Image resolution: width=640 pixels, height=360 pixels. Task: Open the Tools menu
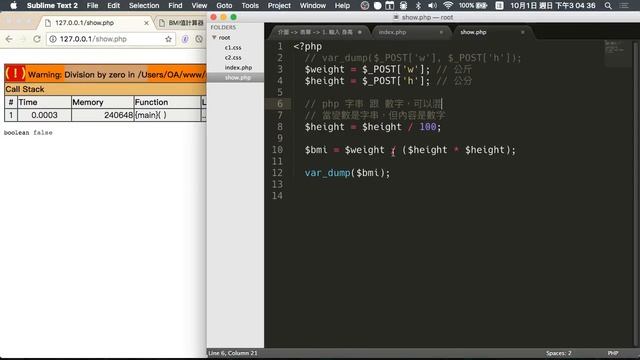pos(250,5)
